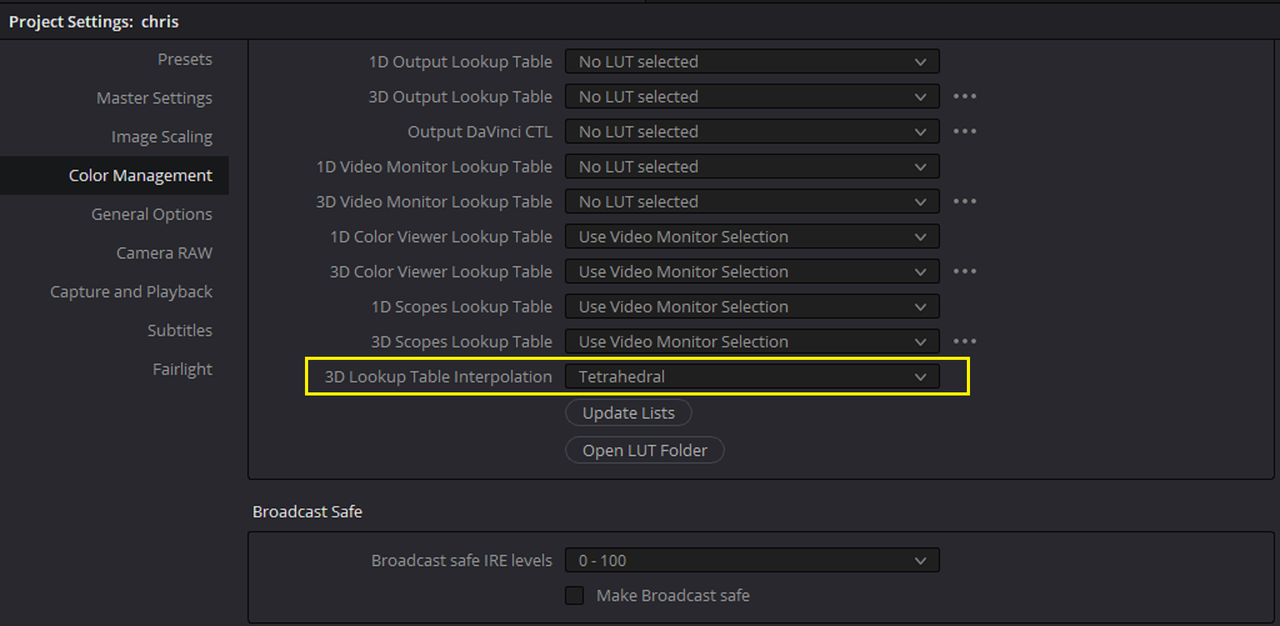Open 1D Scopes Lookup Table dropdown
This screenshot has width=1280, height=626.
(x=752, y=307)
